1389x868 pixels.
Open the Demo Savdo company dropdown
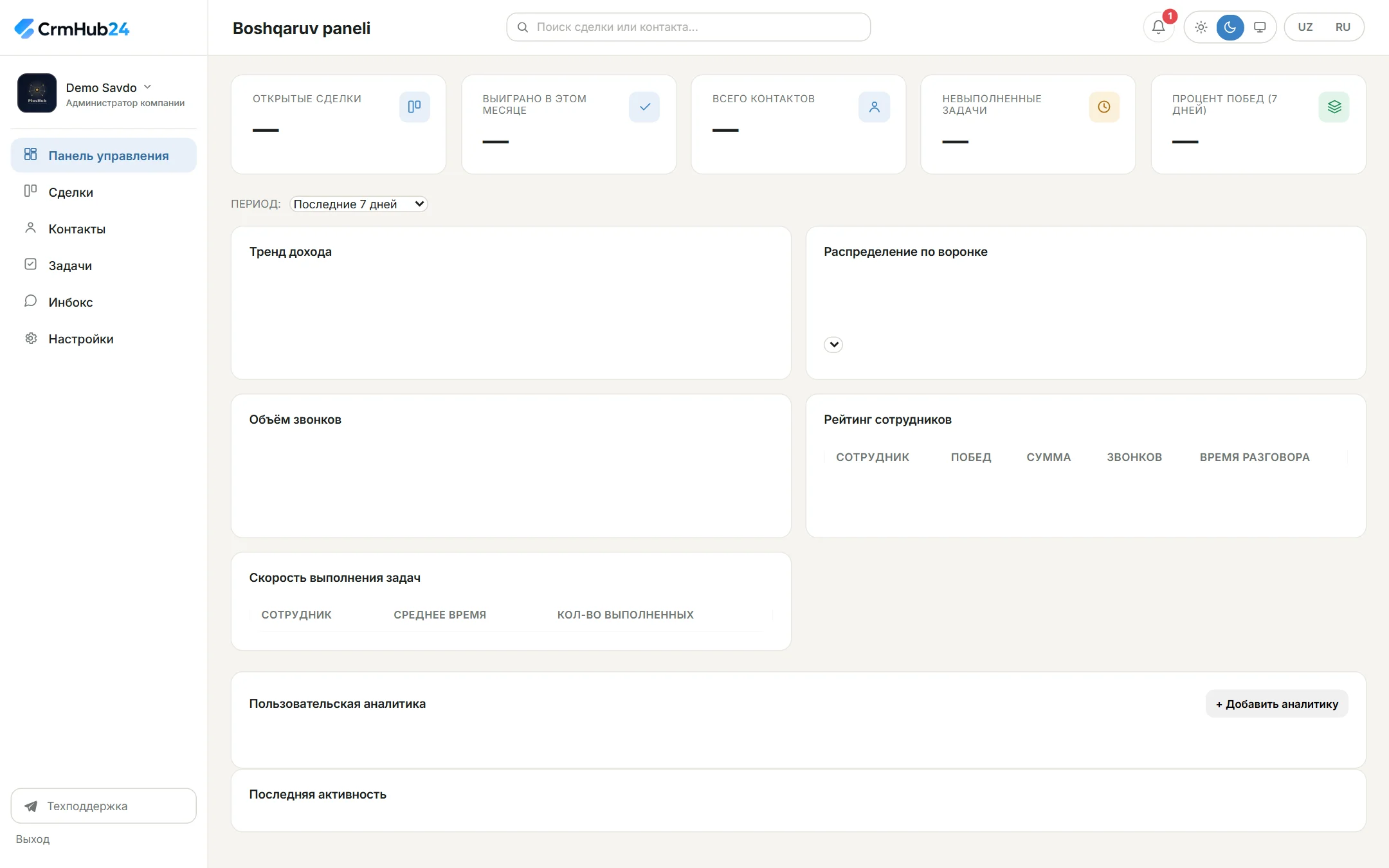(109, 87)
